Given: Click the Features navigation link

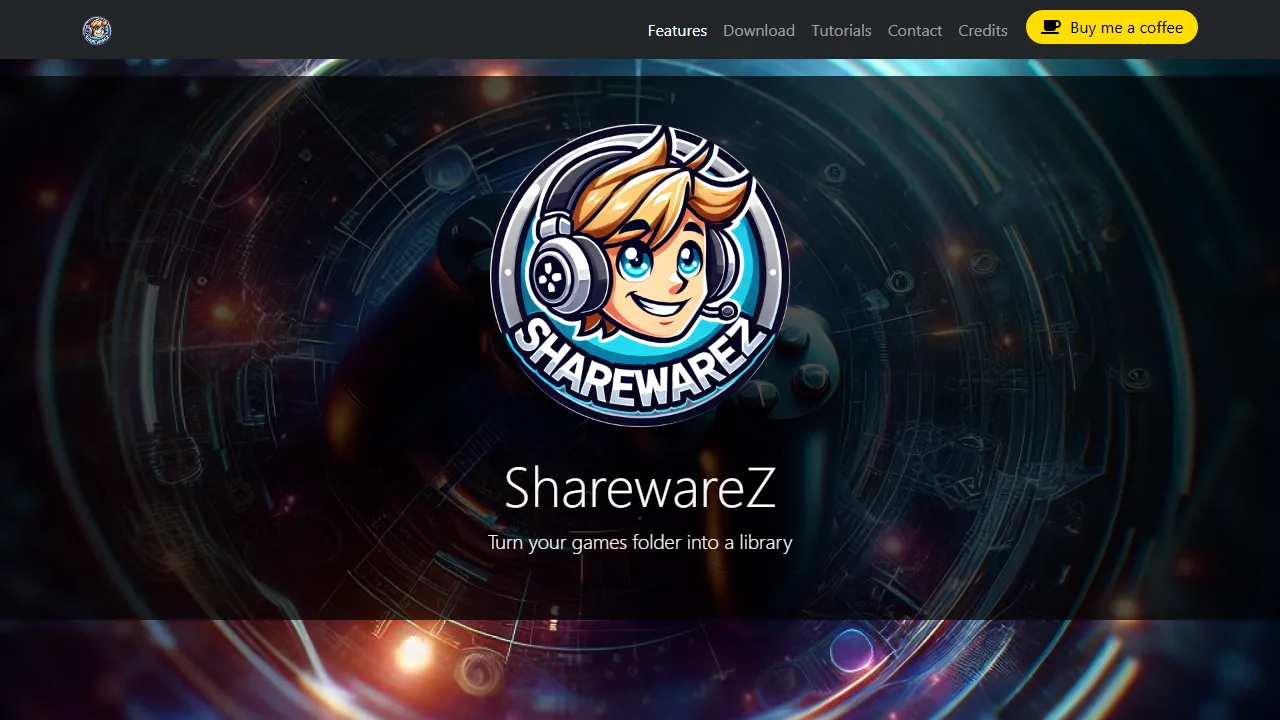Looking at the screenshot, I should pos(676,30).
